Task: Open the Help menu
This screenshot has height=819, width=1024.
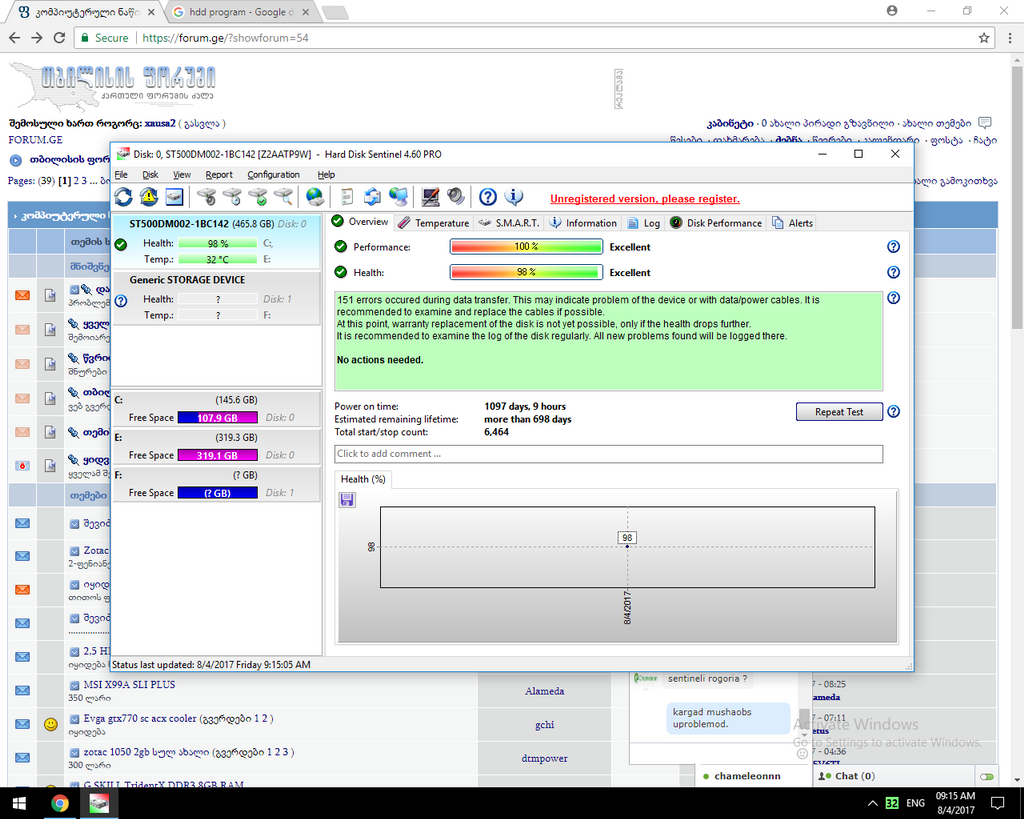Action: pos(326,174)
